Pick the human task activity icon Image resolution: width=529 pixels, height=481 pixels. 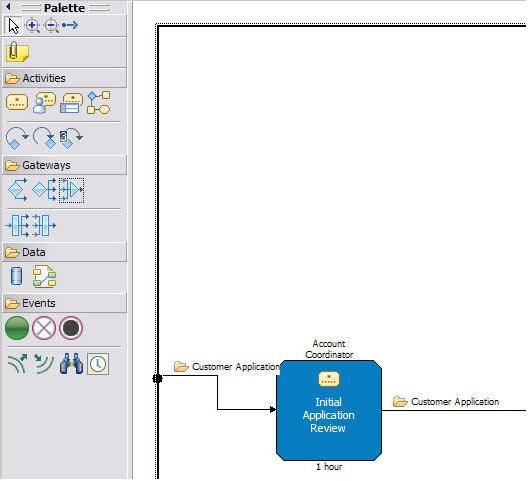(44, 103)
